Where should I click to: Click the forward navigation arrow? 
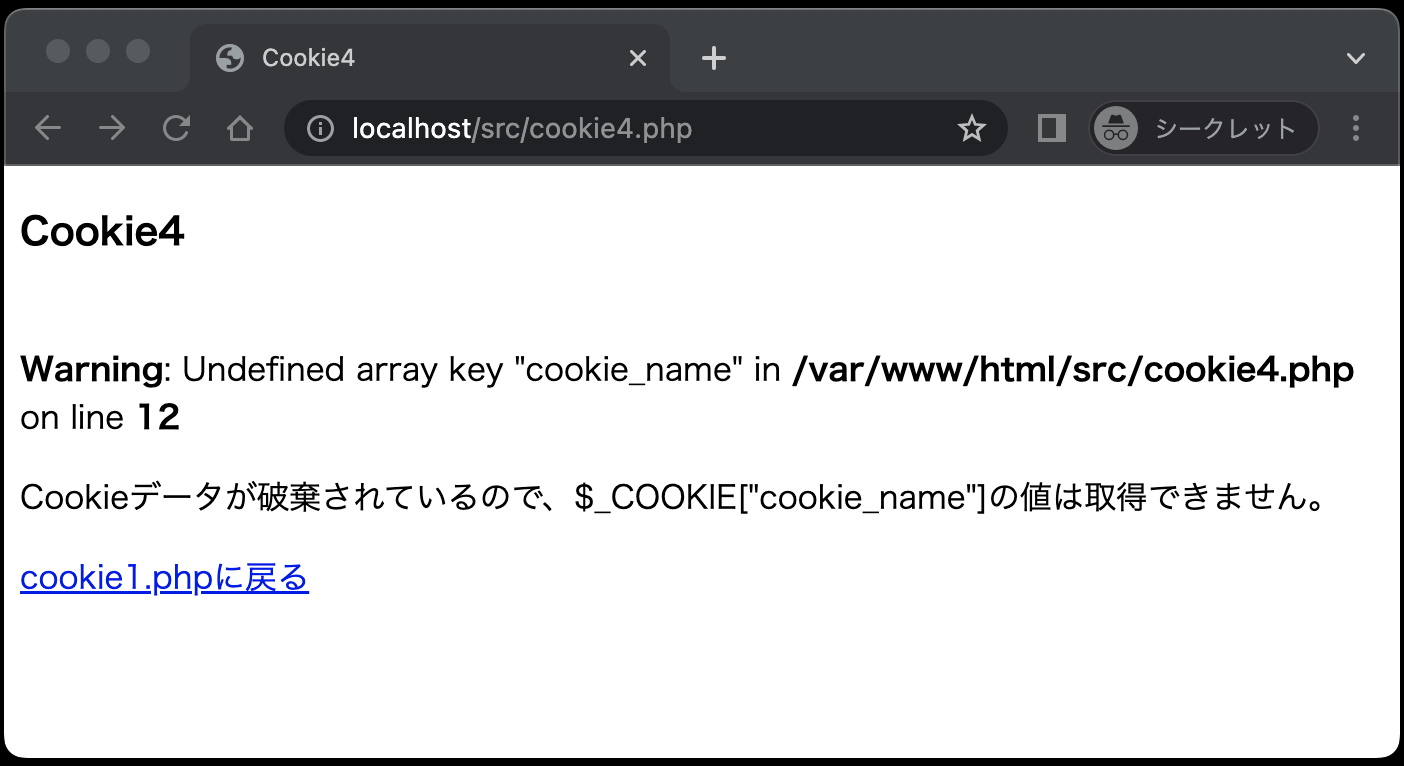(112, 128)
